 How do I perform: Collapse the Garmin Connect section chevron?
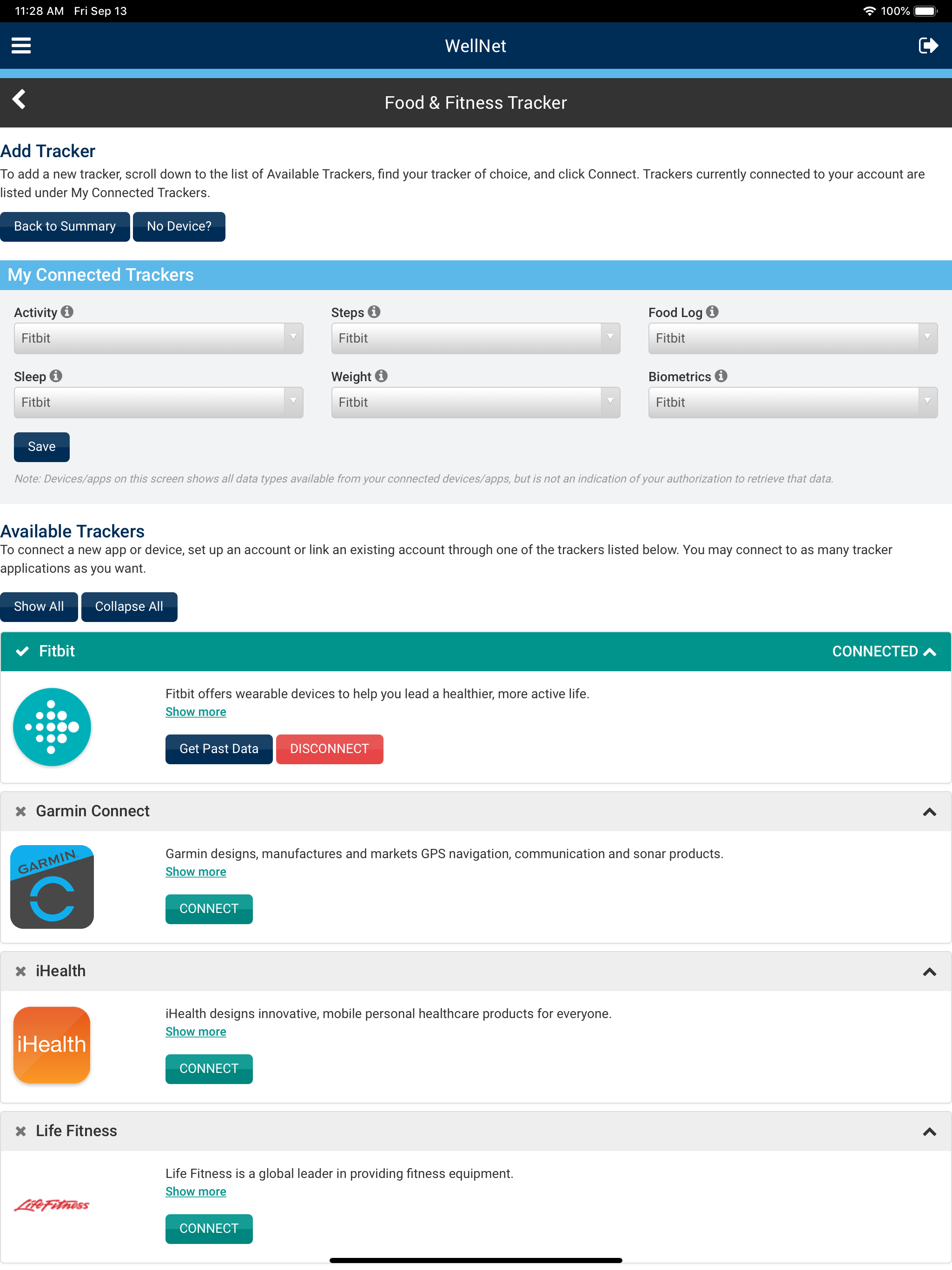930,812
